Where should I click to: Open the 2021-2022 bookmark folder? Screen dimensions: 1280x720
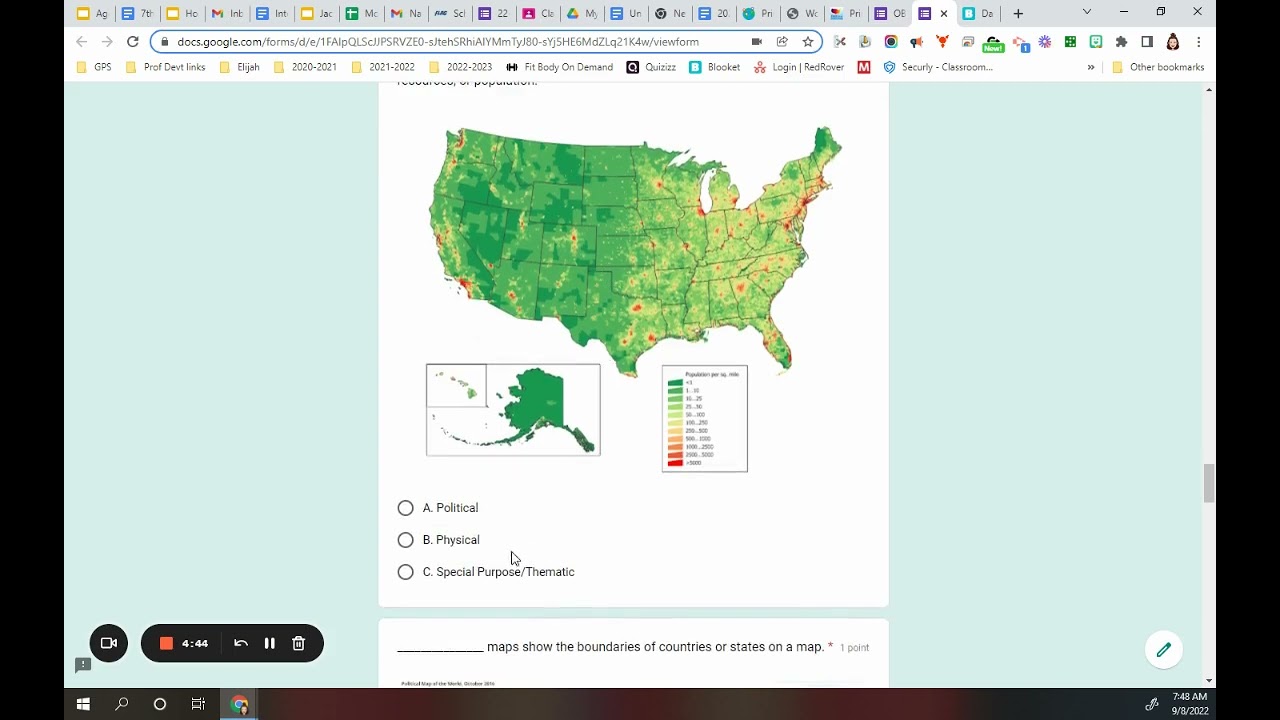[383, 67]
